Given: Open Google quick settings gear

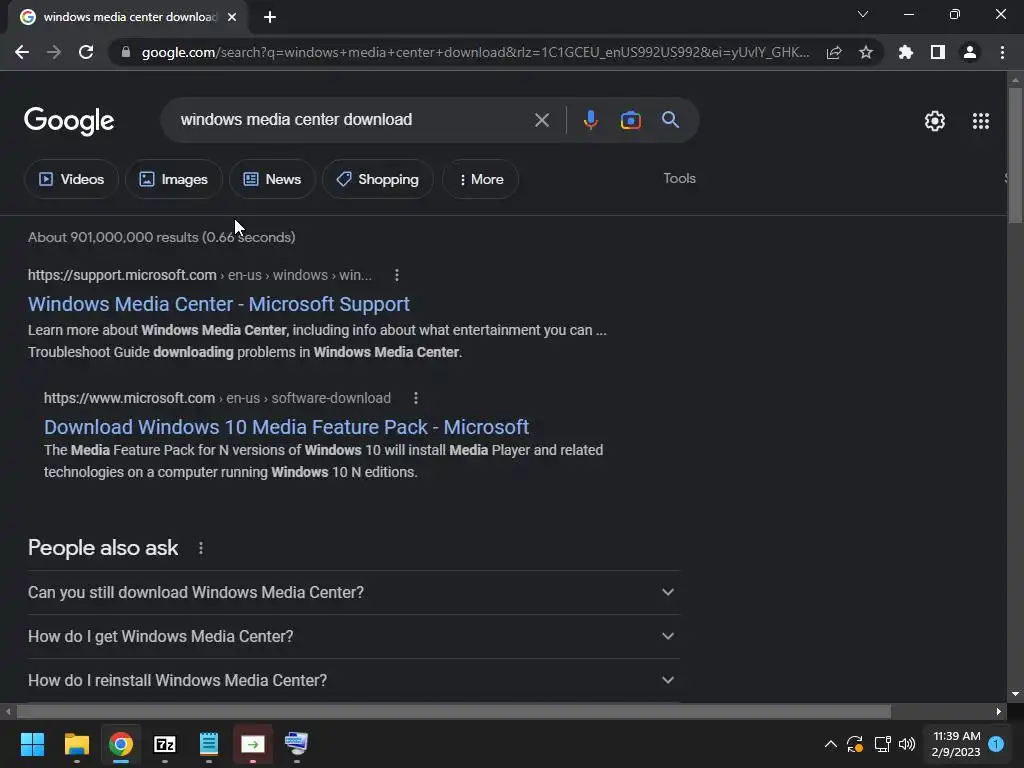Looking at the screenshot, I should pos(935,121).
